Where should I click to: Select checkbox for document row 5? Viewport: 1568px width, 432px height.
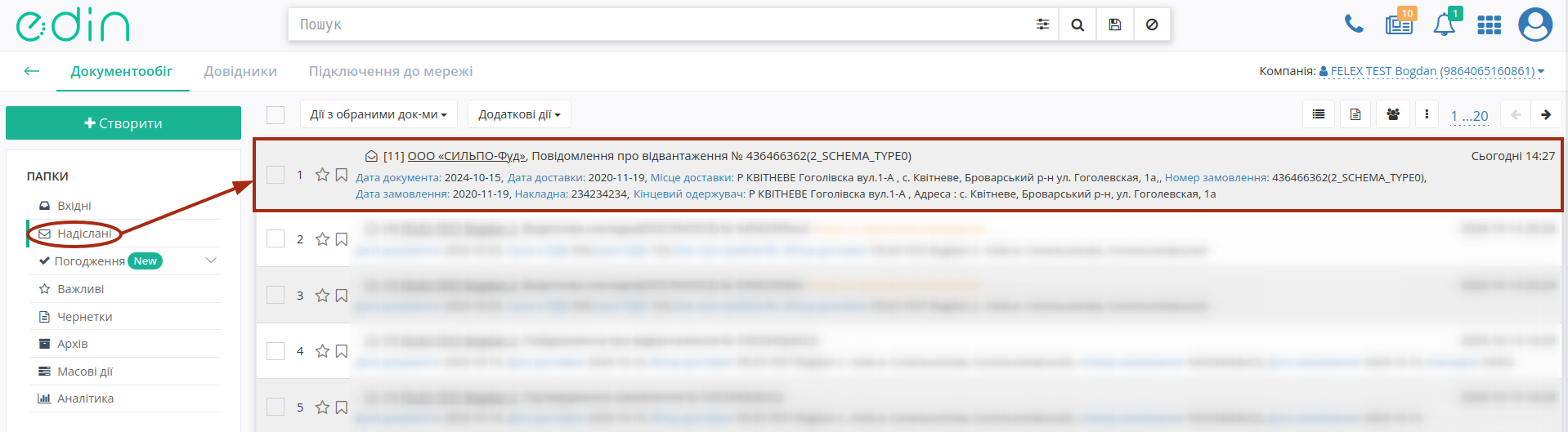(x=276, y=407)
